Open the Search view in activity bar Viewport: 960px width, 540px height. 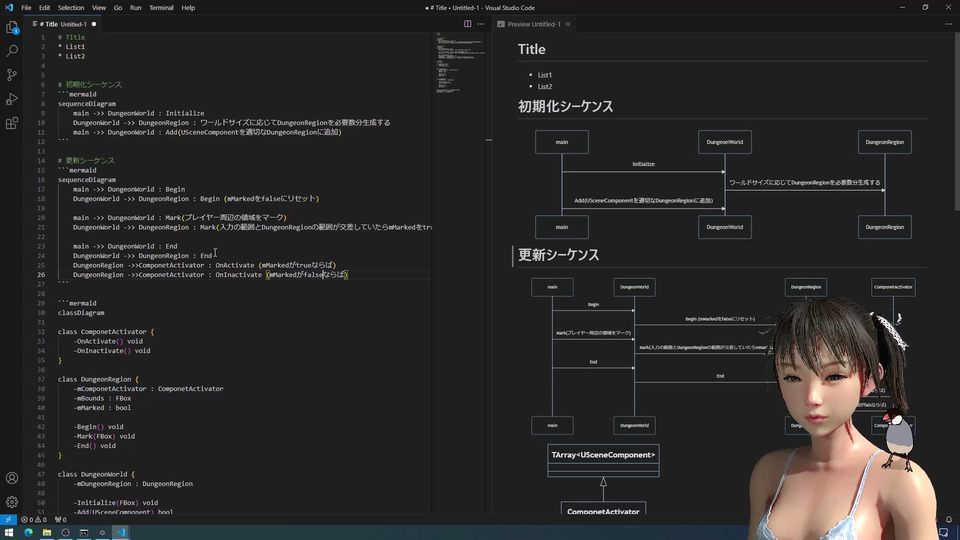12,50
